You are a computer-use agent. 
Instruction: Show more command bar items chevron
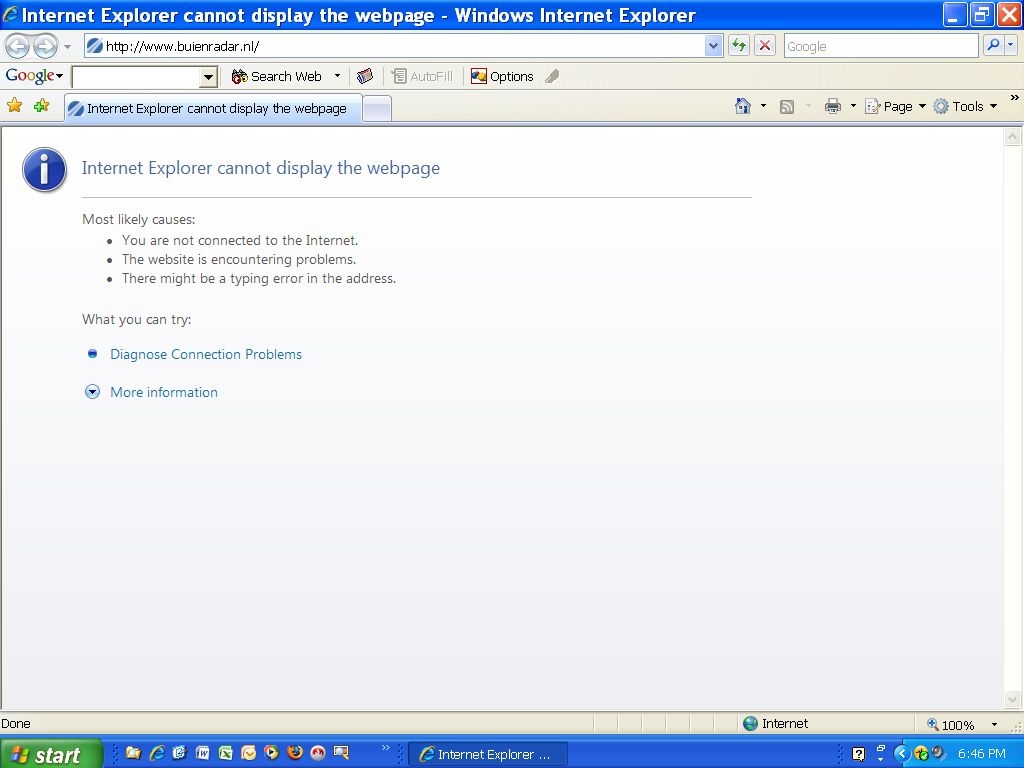[x=1014, y=98]
